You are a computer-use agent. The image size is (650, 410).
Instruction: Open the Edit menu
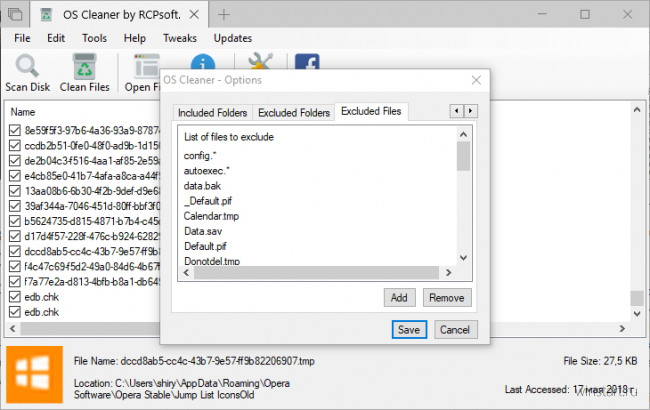tap(56, 38)
